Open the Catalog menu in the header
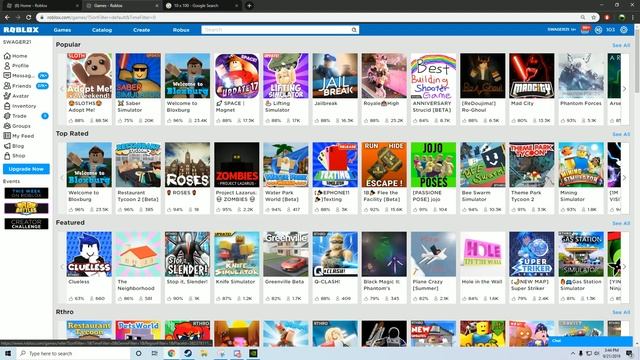Image resolution: width=640 pixels, height=360 pixels. click(x=102, y=30)
